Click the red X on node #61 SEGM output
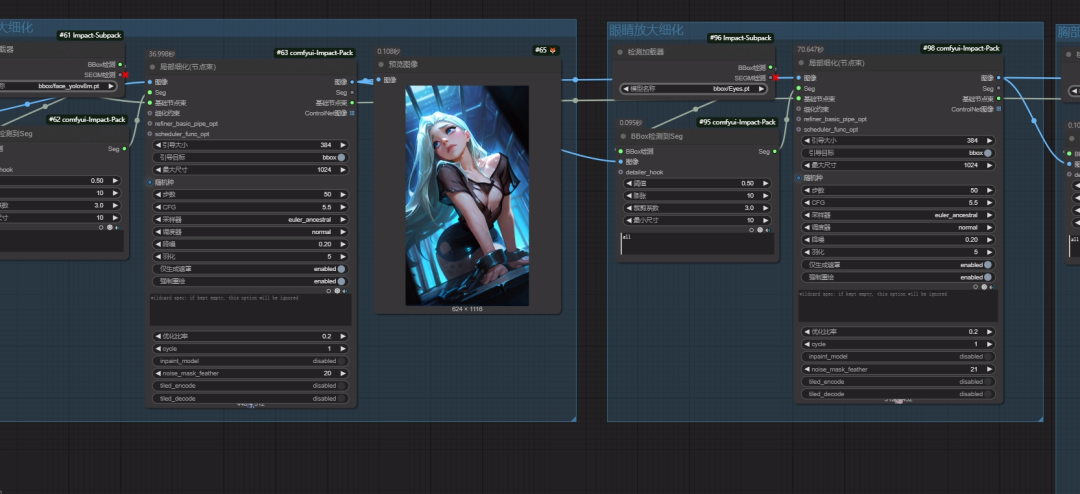Image resolution: width=1080 pixels, height=494 pixels. pyautogui.click(x=125, y=74)
